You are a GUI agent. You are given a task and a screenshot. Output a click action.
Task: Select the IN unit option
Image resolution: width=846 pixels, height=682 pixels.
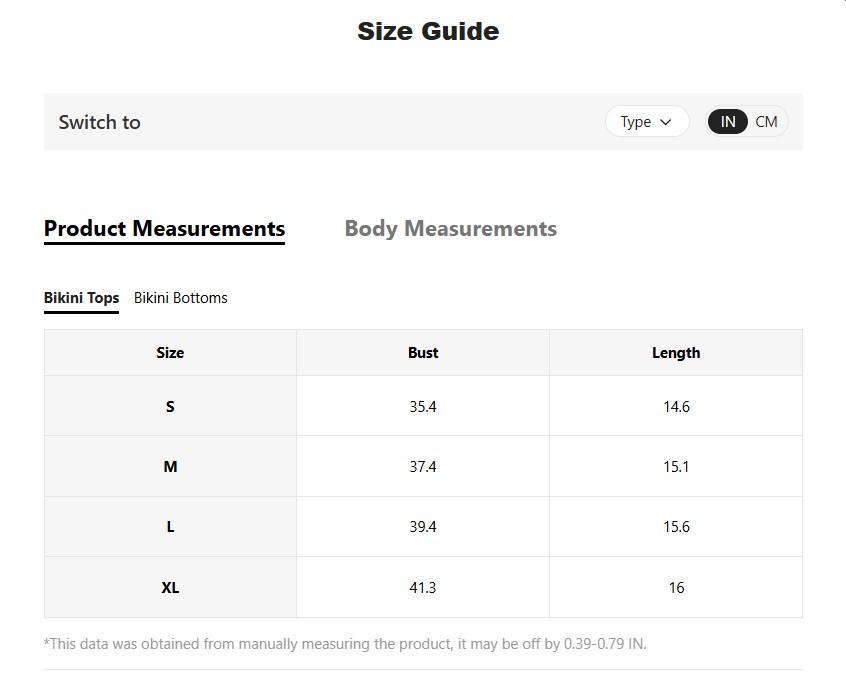(x=727, y=122)
